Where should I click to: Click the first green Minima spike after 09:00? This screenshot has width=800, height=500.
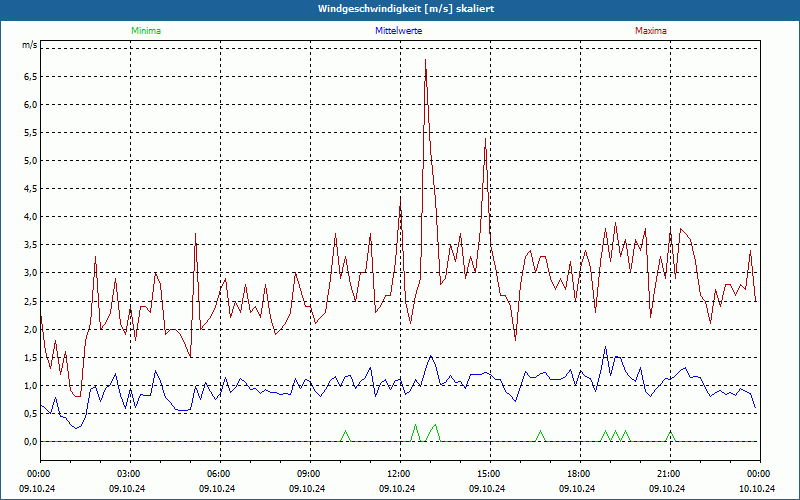point(346,432)
